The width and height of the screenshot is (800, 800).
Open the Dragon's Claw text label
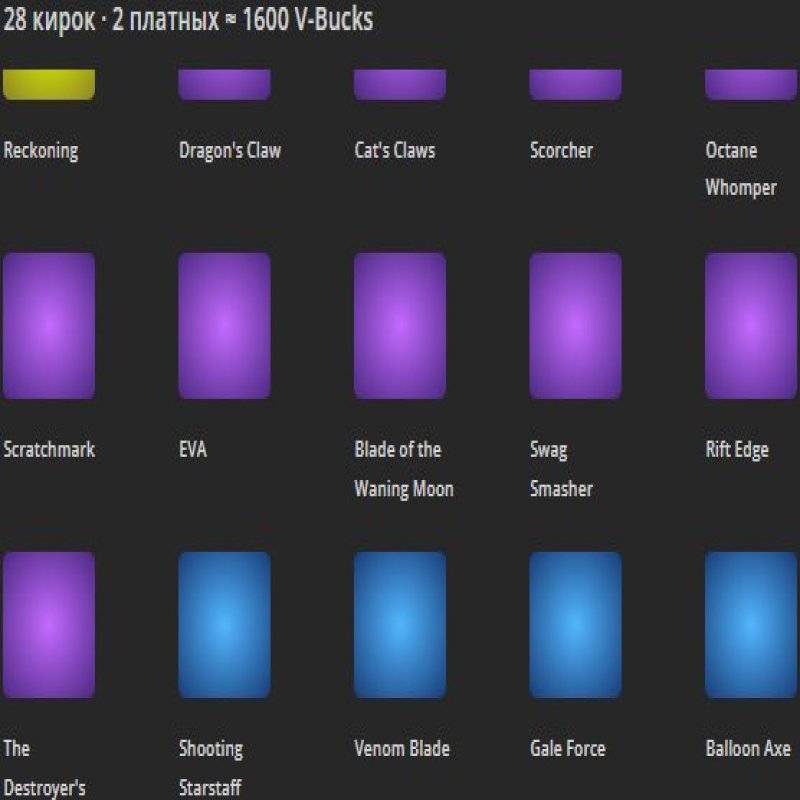point(230,151)
